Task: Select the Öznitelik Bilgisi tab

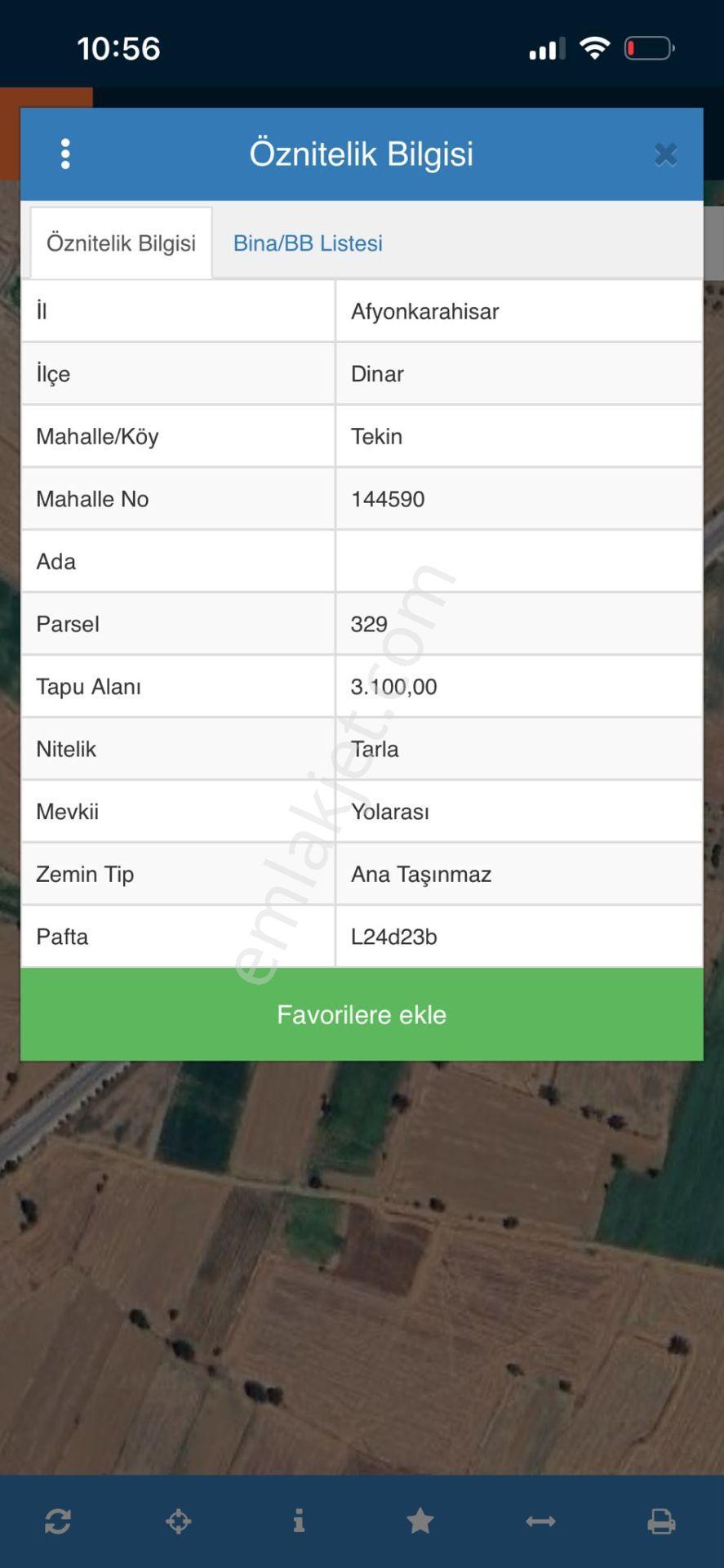Action: [121, 243]
